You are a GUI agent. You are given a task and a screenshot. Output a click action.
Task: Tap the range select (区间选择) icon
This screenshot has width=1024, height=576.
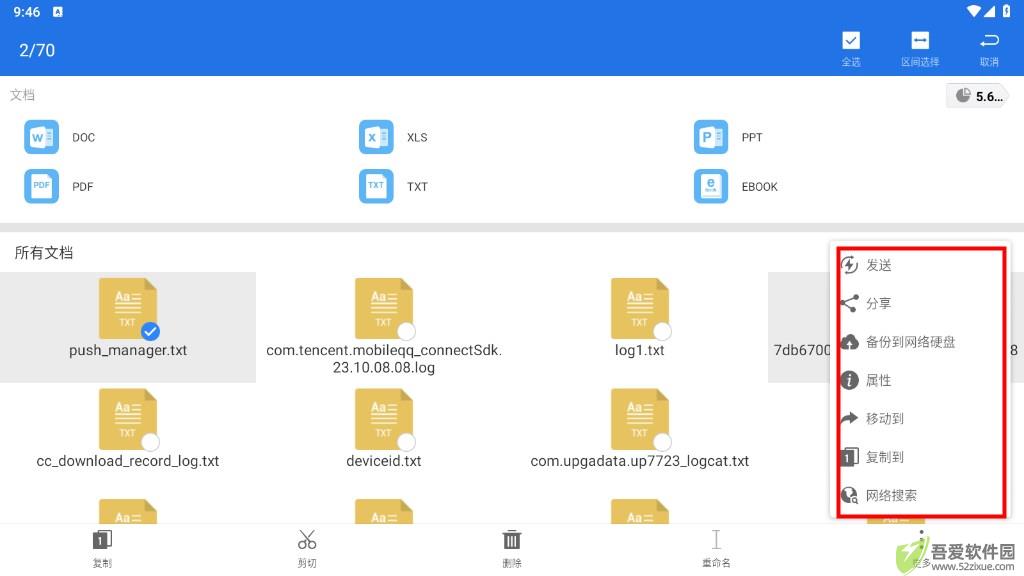point(920,40)
